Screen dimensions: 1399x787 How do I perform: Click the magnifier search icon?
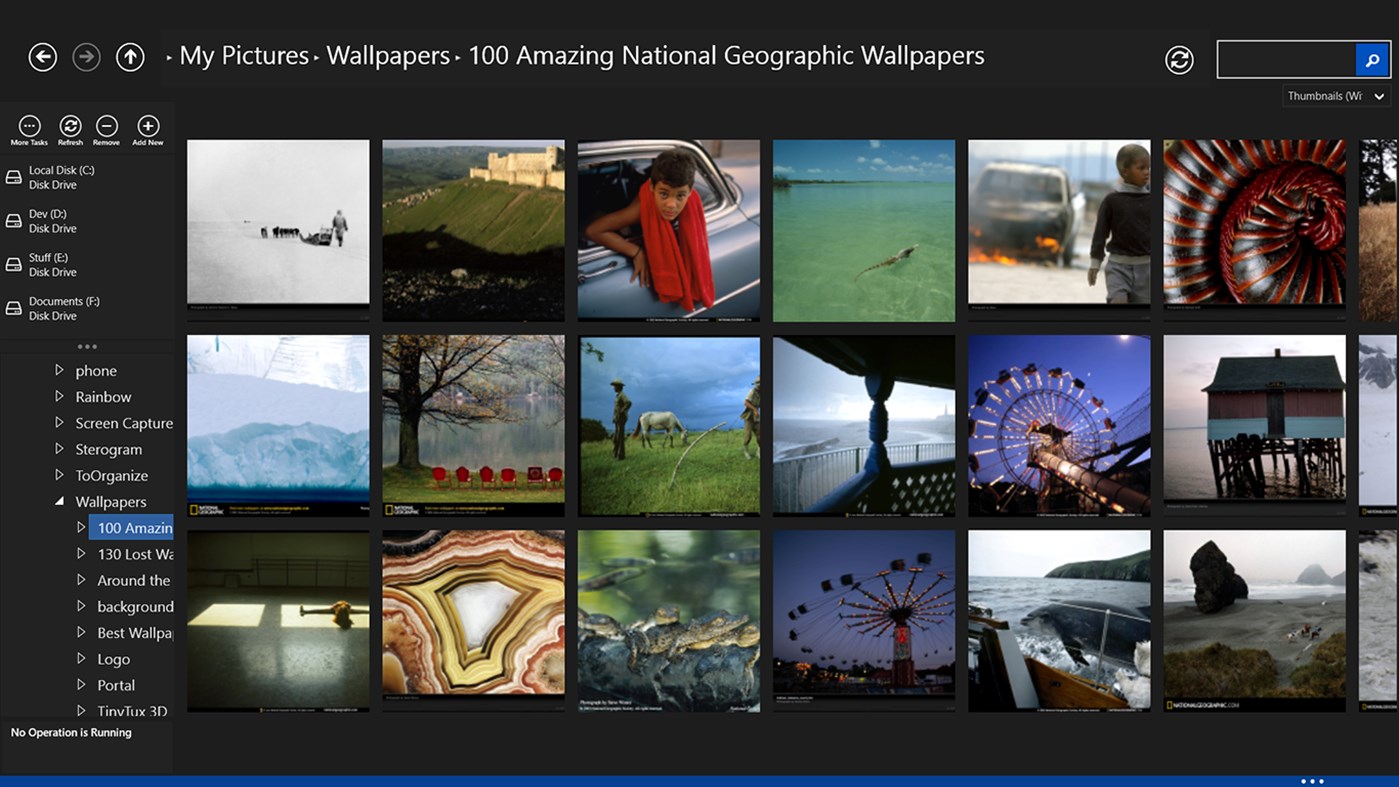(x=1372, y=59)
